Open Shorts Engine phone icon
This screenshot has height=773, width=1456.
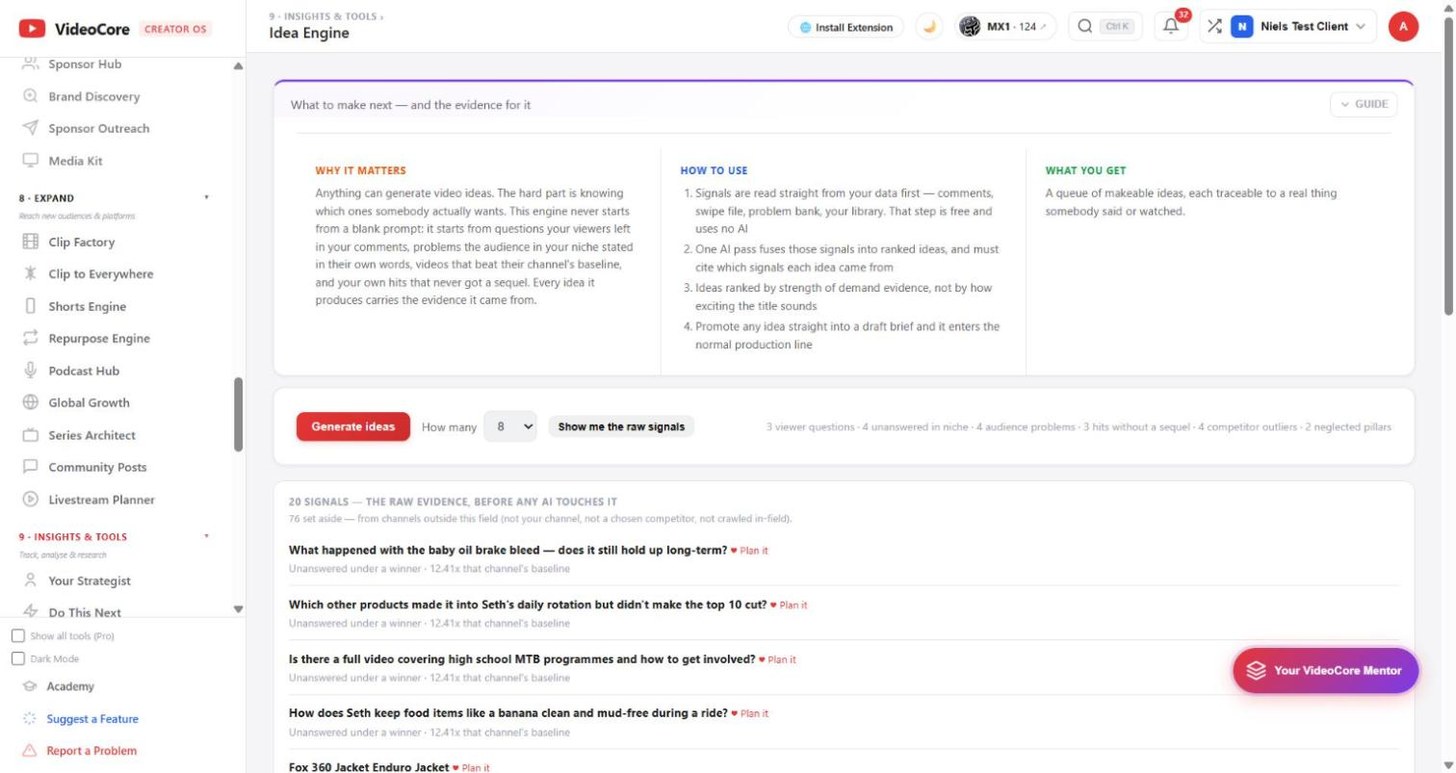[30, 307]
